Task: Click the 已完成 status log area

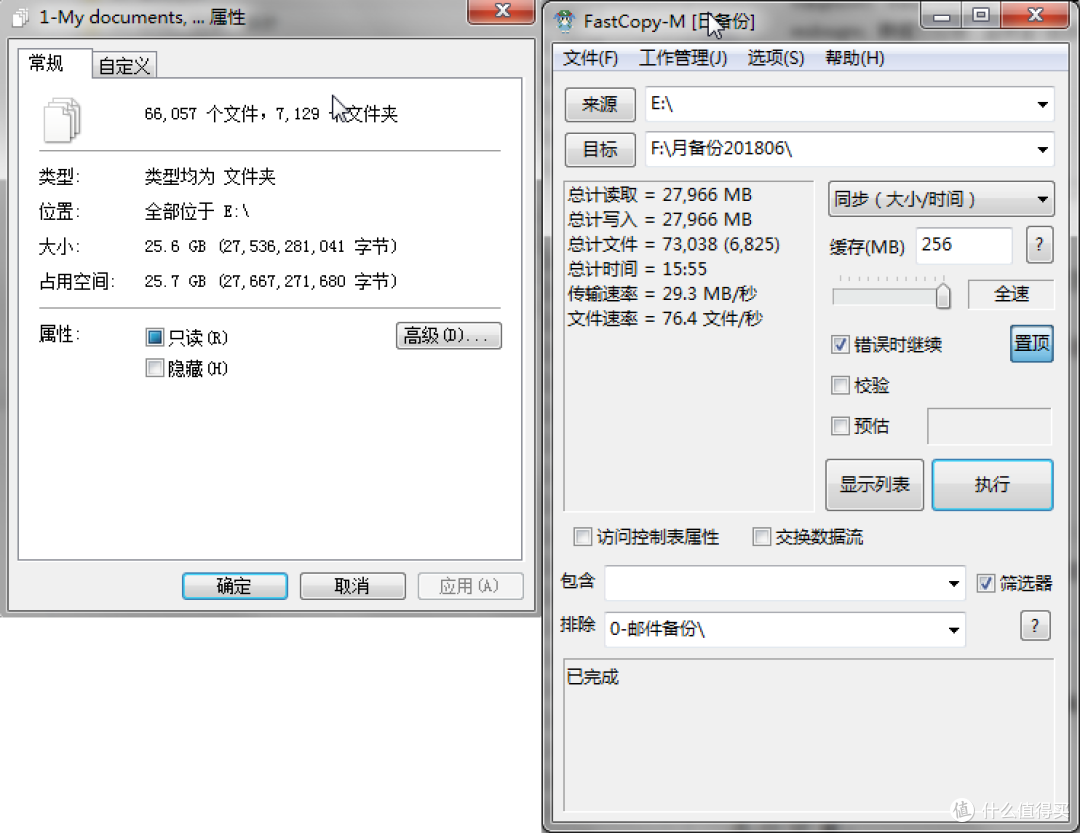Action: 809,734
